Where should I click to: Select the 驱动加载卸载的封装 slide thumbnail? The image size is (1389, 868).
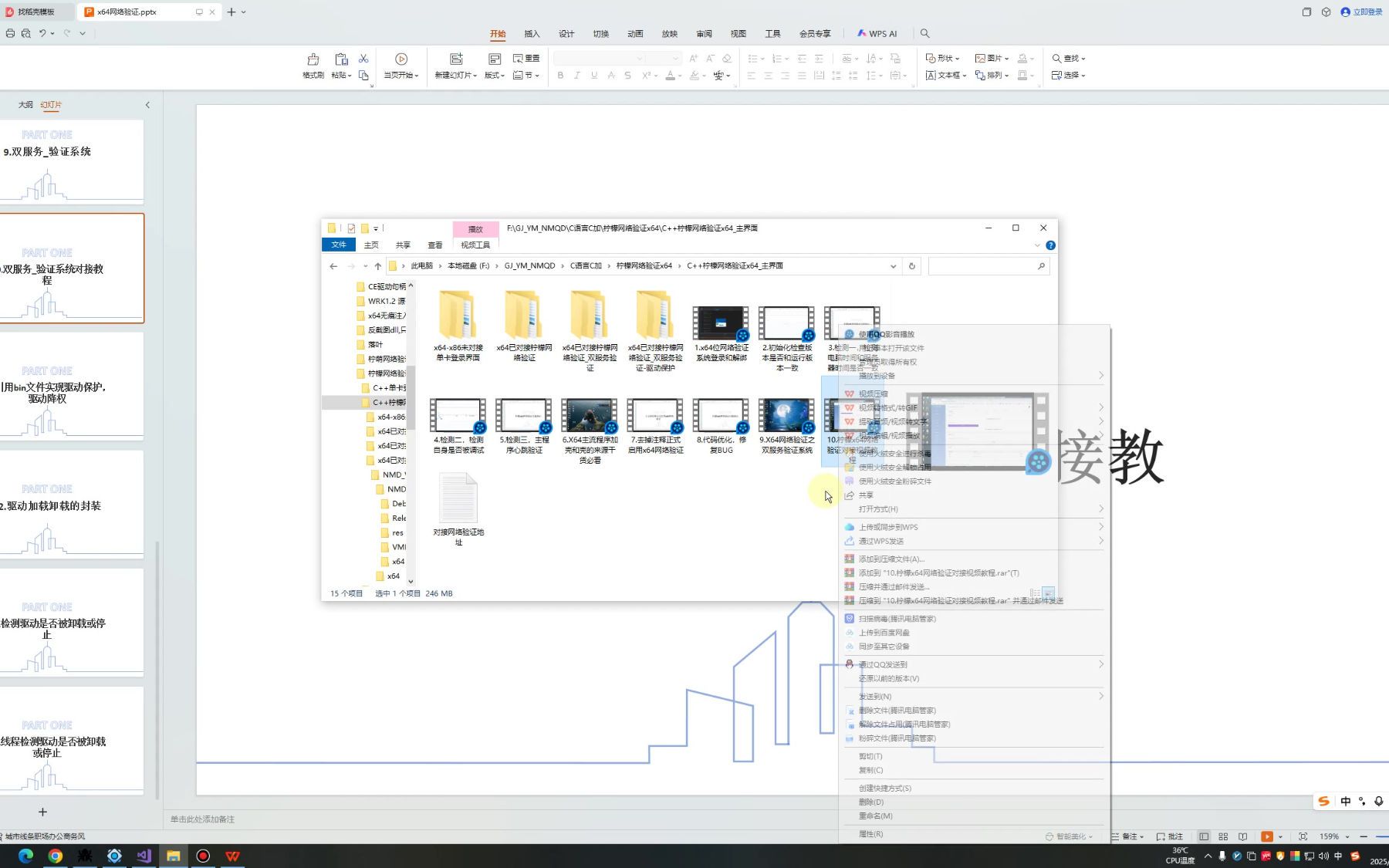[x=72, y=505]
